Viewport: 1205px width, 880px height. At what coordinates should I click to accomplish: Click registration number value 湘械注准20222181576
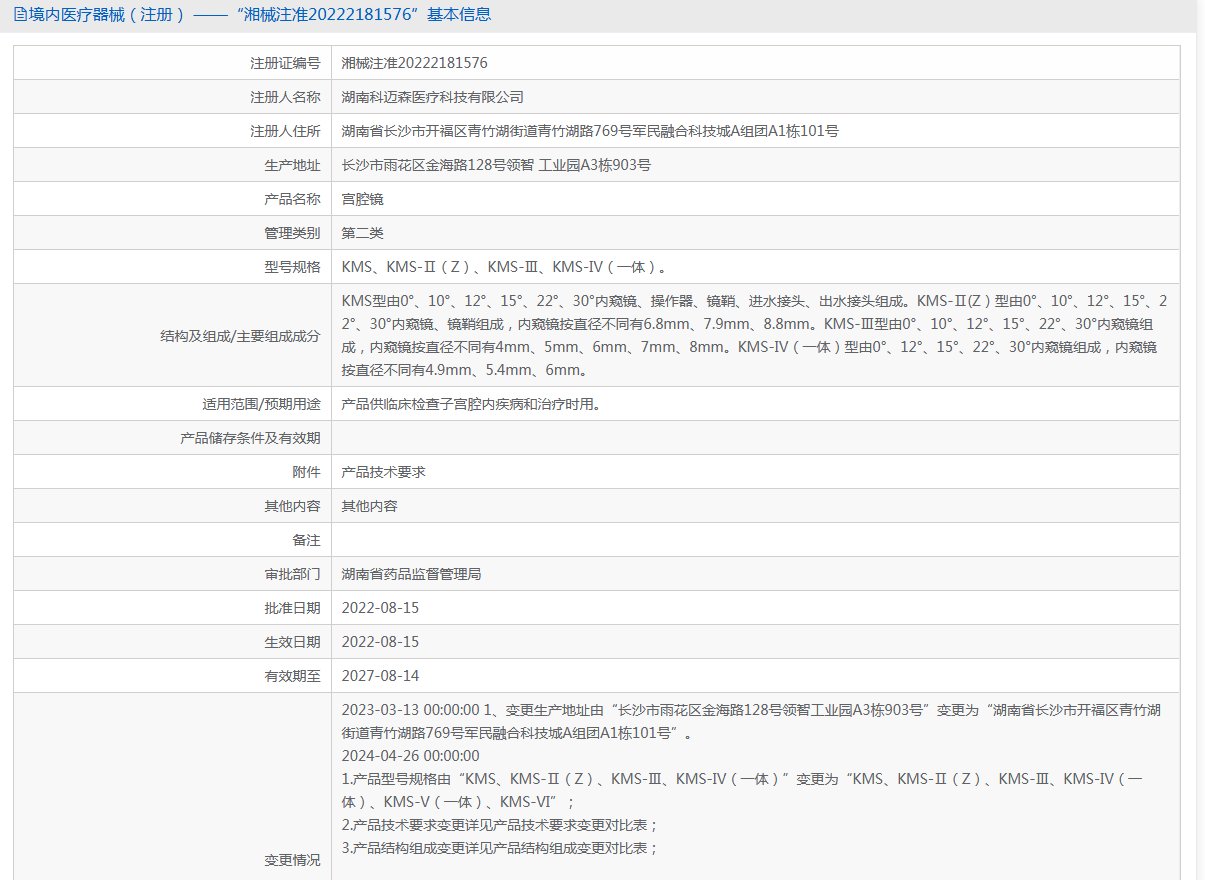[415, 63]
